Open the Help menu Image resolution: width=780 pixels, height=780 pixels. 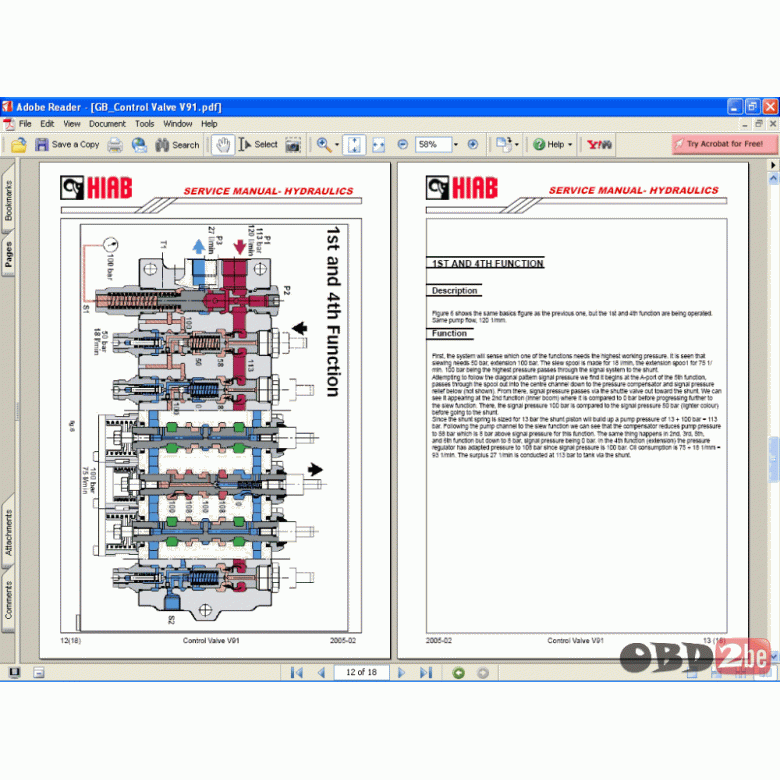(x=209, y=123)
